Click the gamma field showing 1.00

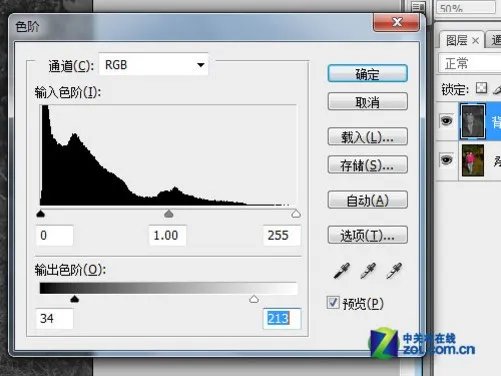click(168, 236)
